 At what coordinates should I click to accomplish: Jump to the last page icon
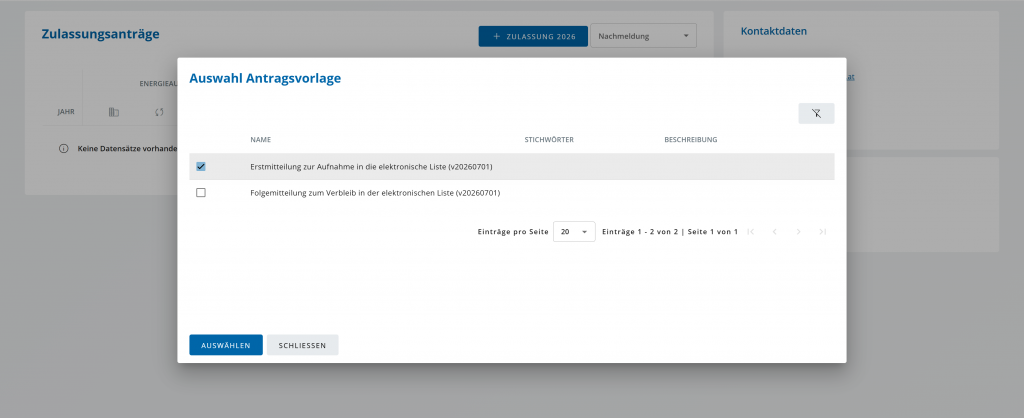822,232
